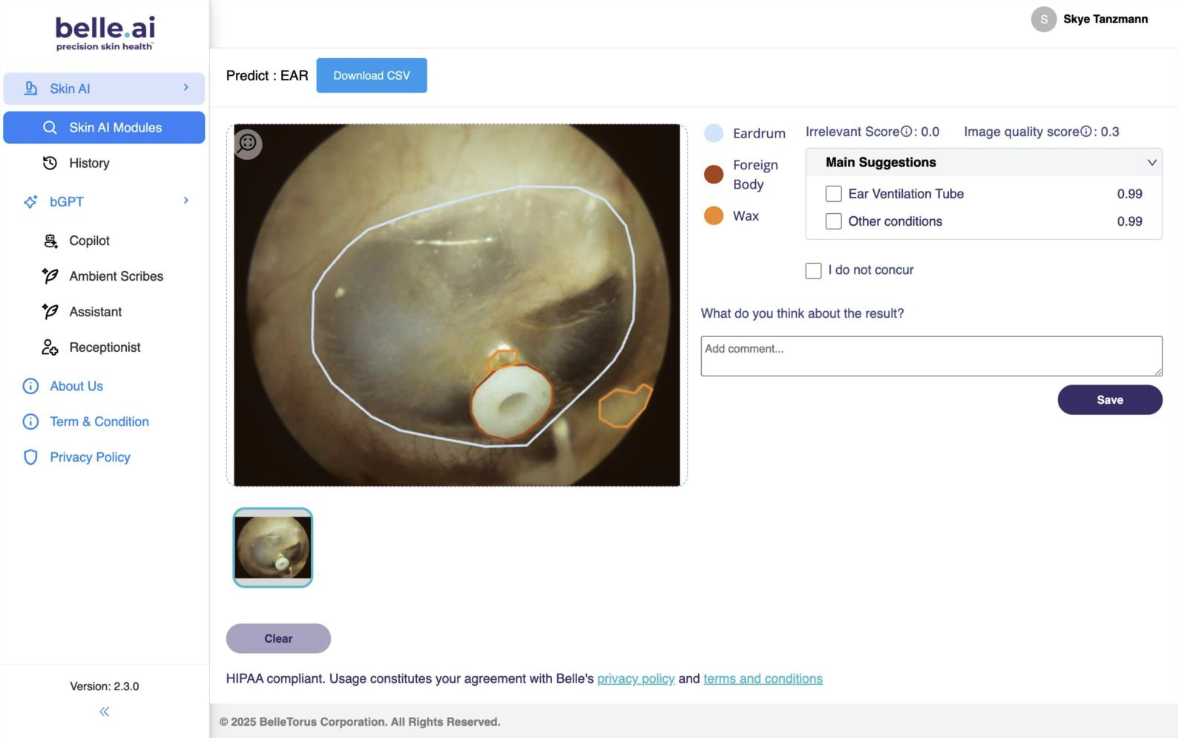Expand the Skin AI menu arrow
This screenshot has width=1178, height=738.
point(186,88)
